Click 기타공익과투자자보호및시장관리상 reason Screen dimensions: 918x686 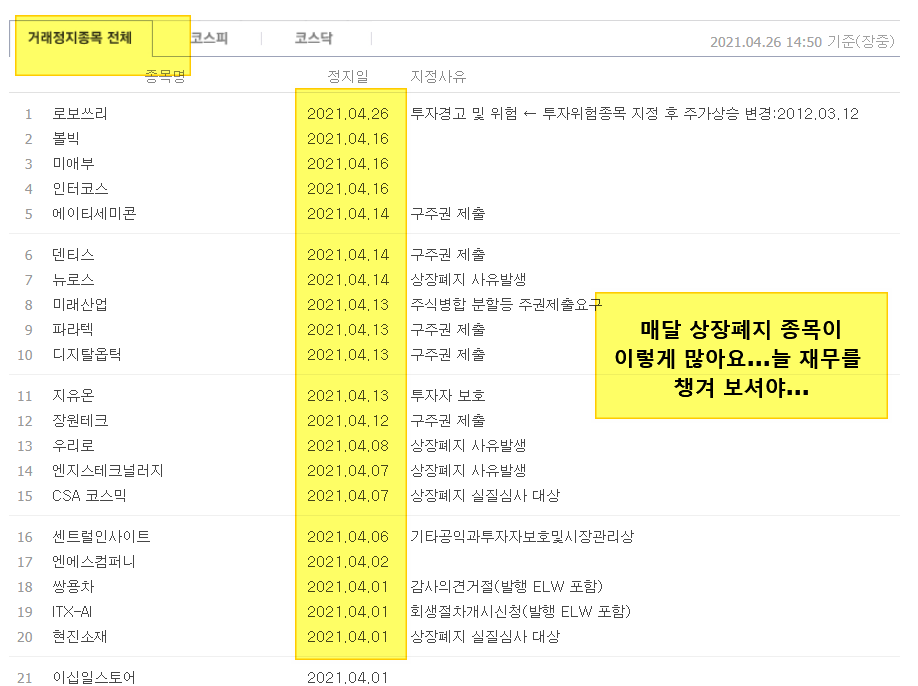[x=522, y=537]
